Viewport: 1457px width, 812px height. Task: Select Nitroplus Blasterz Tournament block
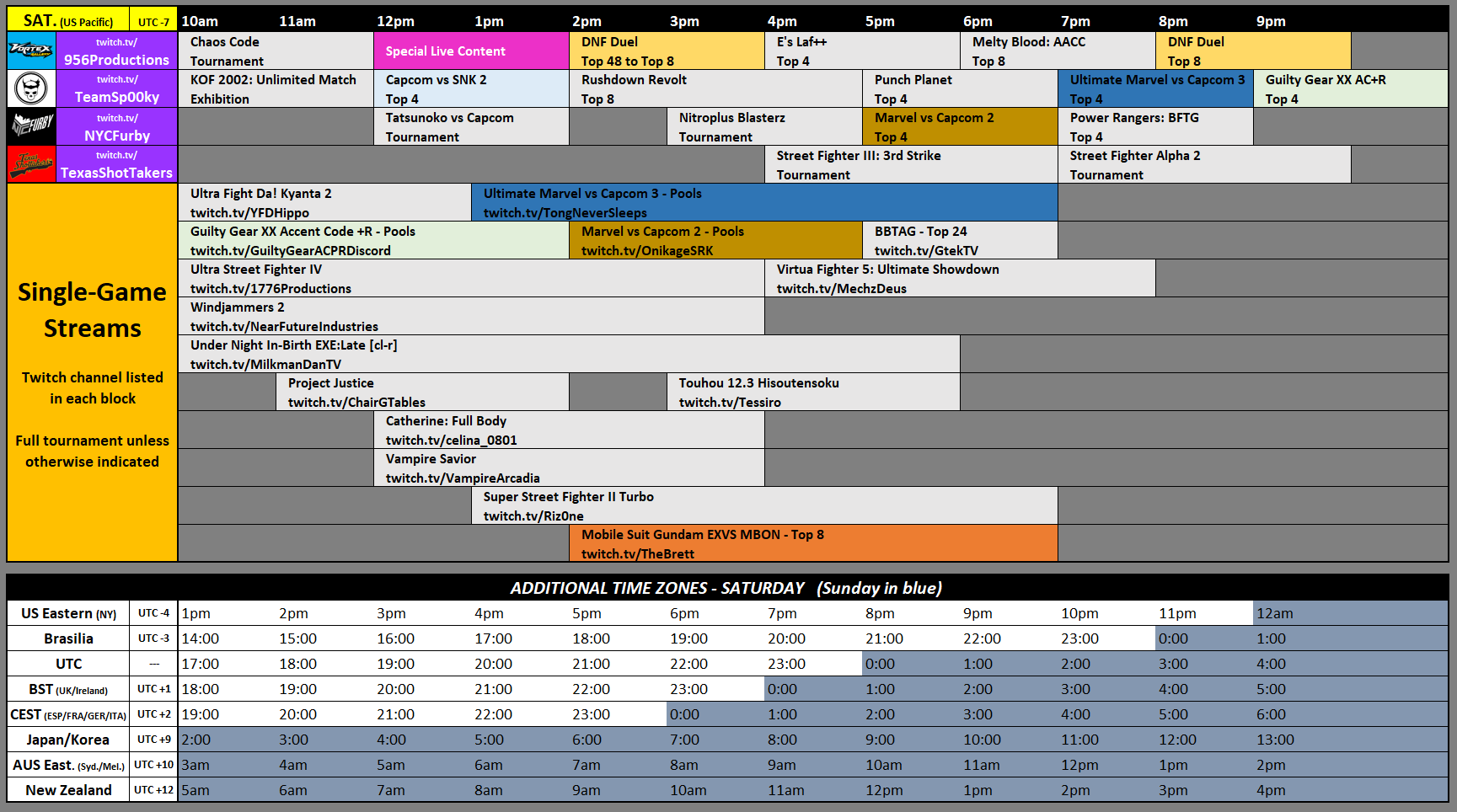coord(764,126)
